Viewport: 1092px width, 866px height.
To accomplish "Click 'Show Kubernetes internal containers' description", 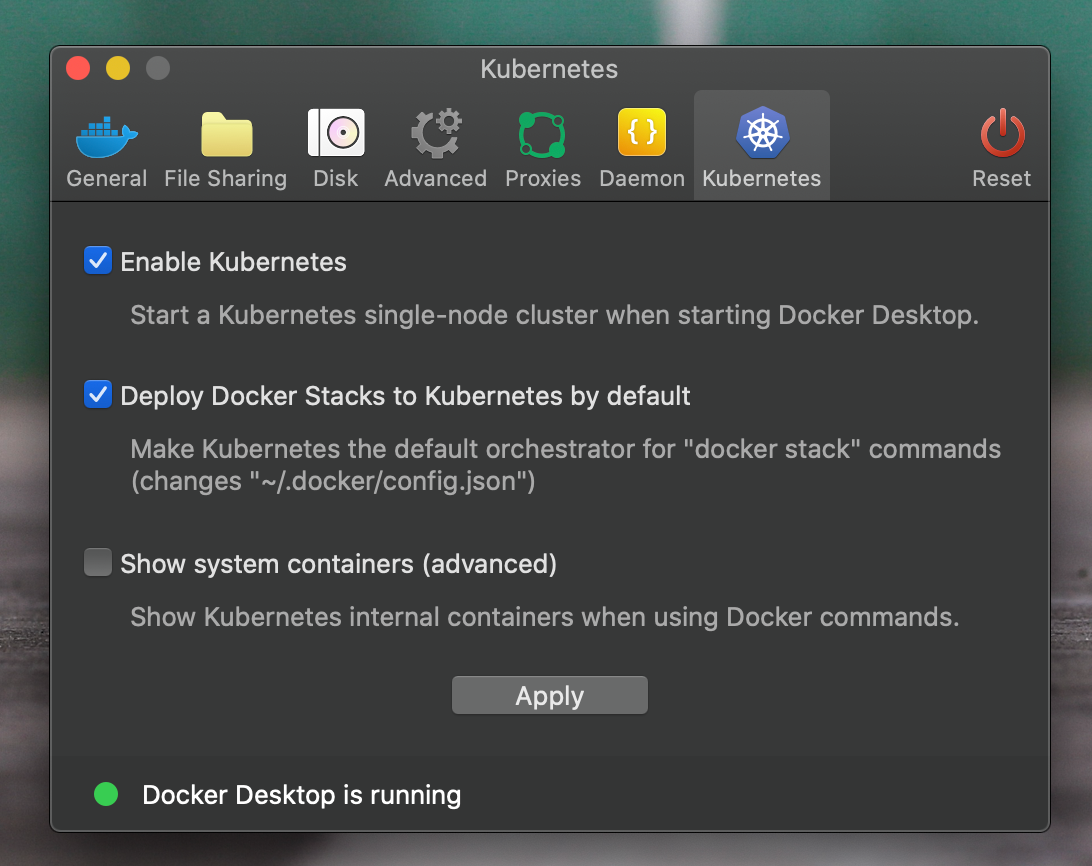I will pos(545,617).
